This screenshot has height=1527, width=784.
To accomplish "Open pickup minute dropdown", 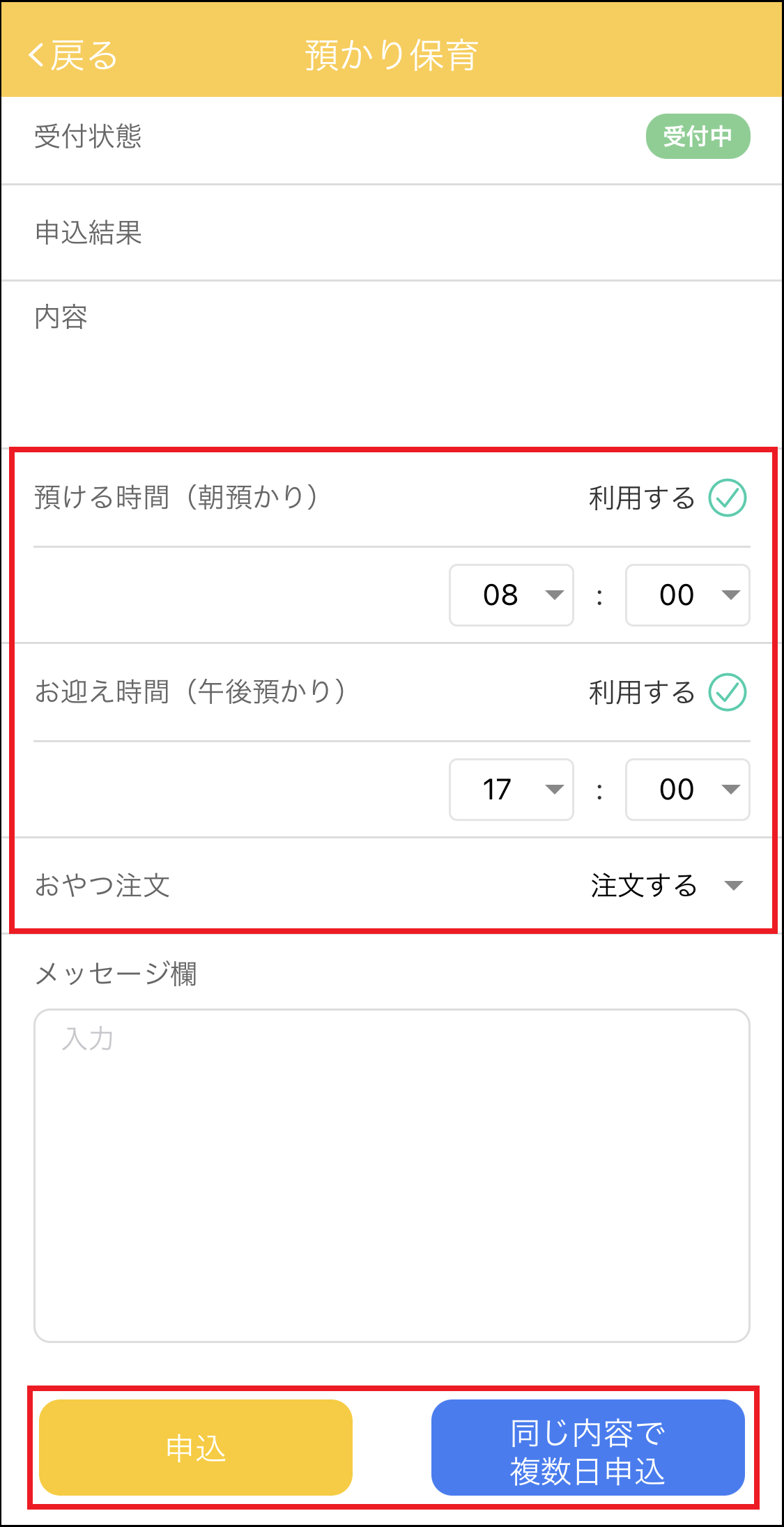I will pyautogui.click(x=687, y=790).
